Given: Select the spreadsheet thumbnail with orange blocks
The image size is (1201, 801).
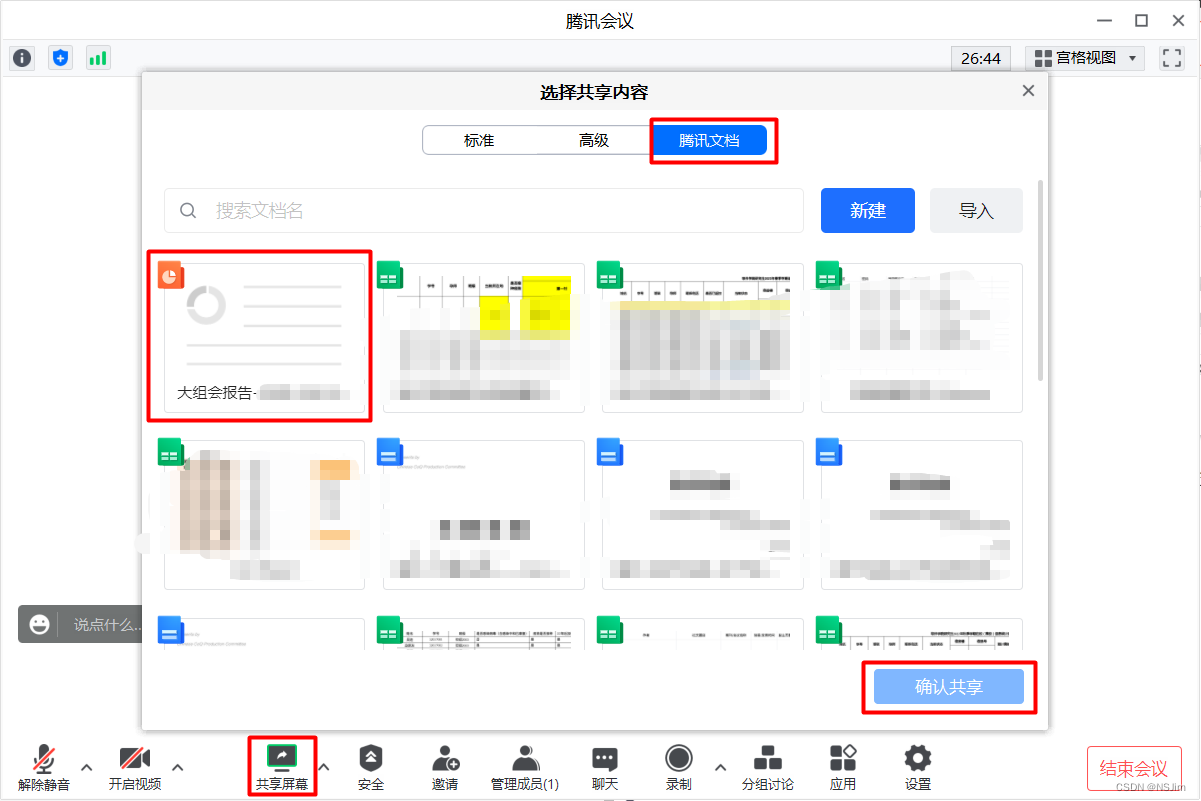Looking at the screenshot, I should 264,514.
